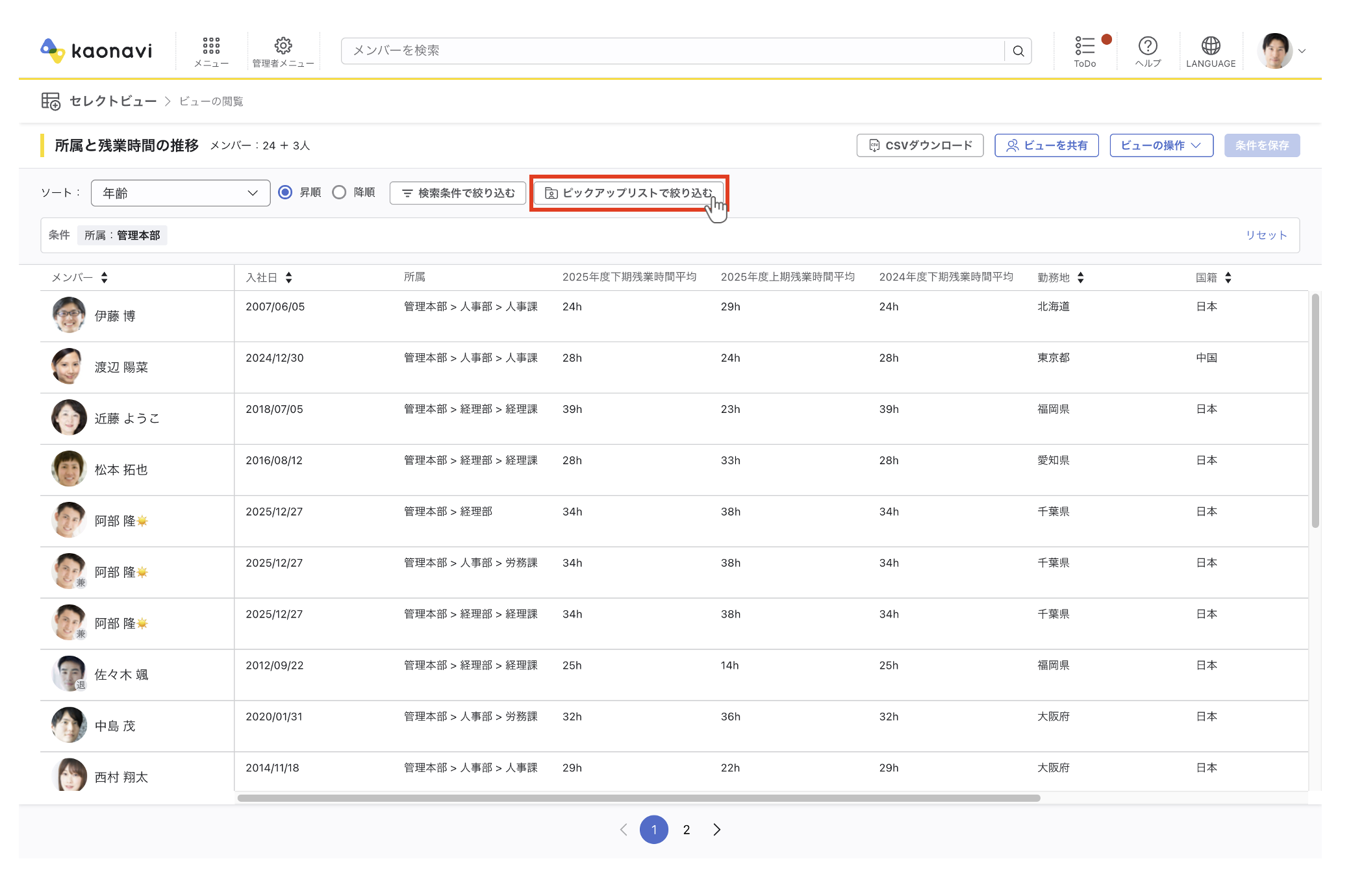Click the 条件を保存 button
Image resolution: width=1364 pixels, height=896 pixels.
(x=1262, y=145)
